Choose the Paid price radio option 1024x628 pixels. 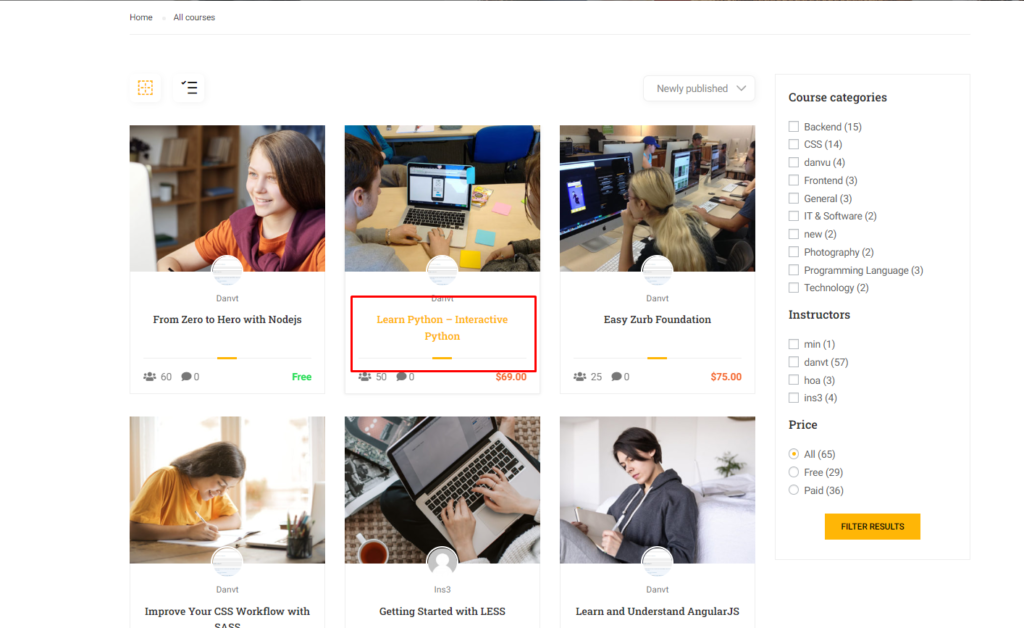point(794,490)
